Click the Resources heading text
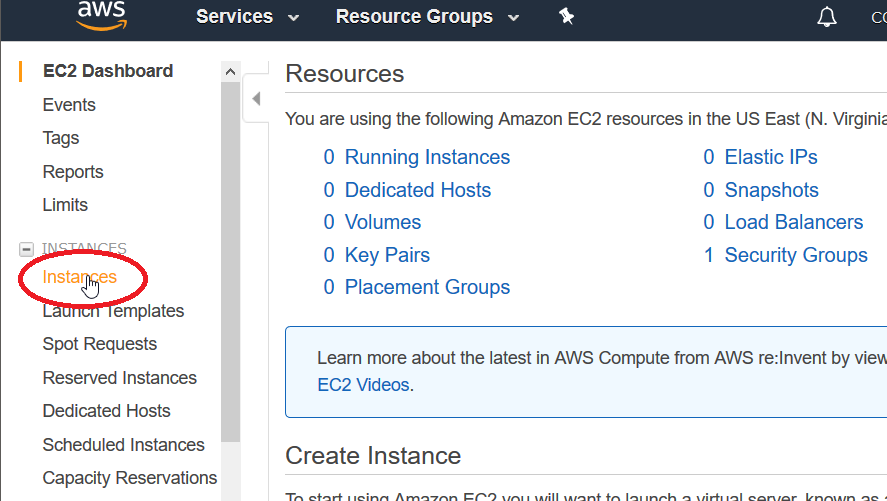The height and width of the screenshot is (501, 887). [x=345, y=74]
